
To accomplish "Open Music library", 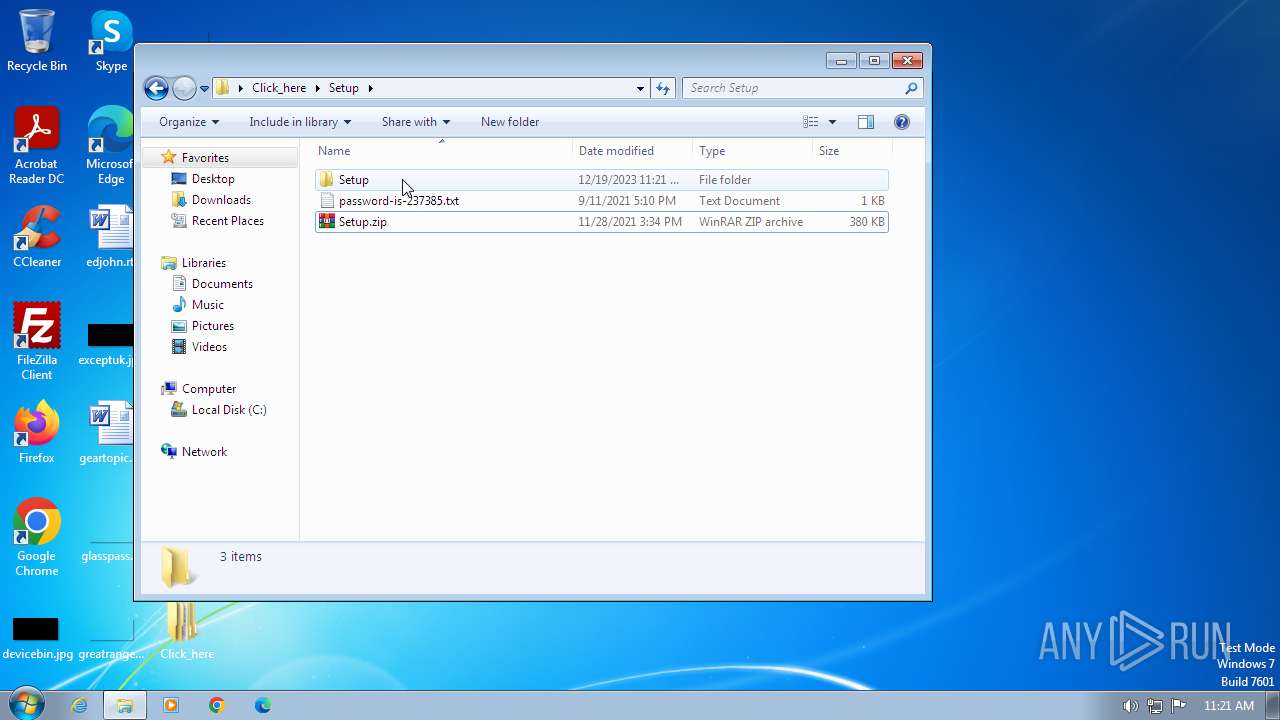I will pos(208,305).
